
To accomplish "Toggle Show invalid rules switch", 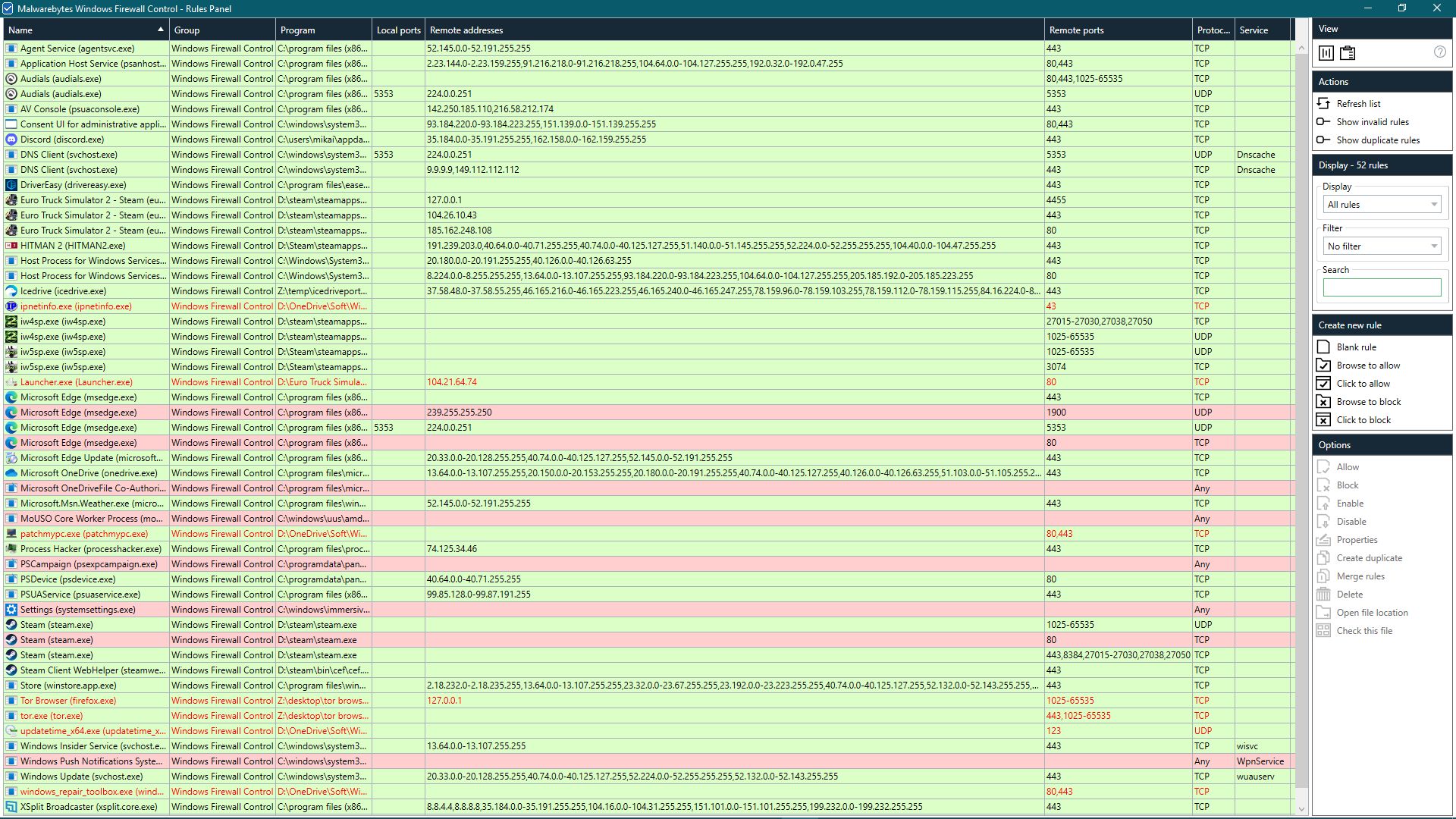I will (1323, 121).
